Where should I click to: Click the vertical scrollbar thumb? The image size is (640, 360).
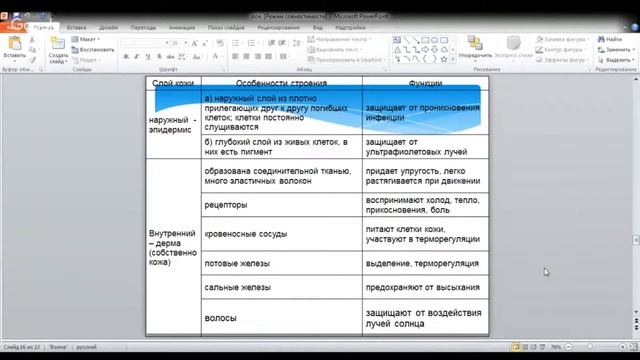(x=636, y=240)
